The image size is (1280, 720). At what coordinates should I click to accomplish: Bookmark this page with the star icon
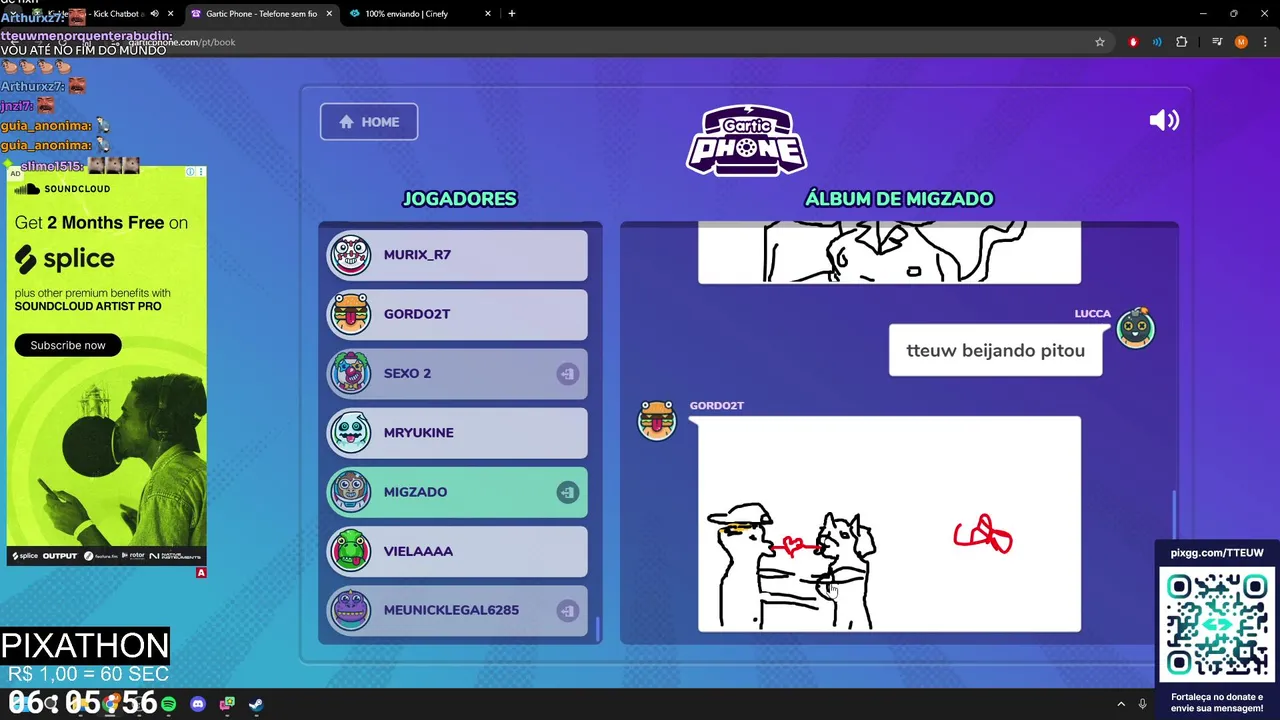[1100, 42]
